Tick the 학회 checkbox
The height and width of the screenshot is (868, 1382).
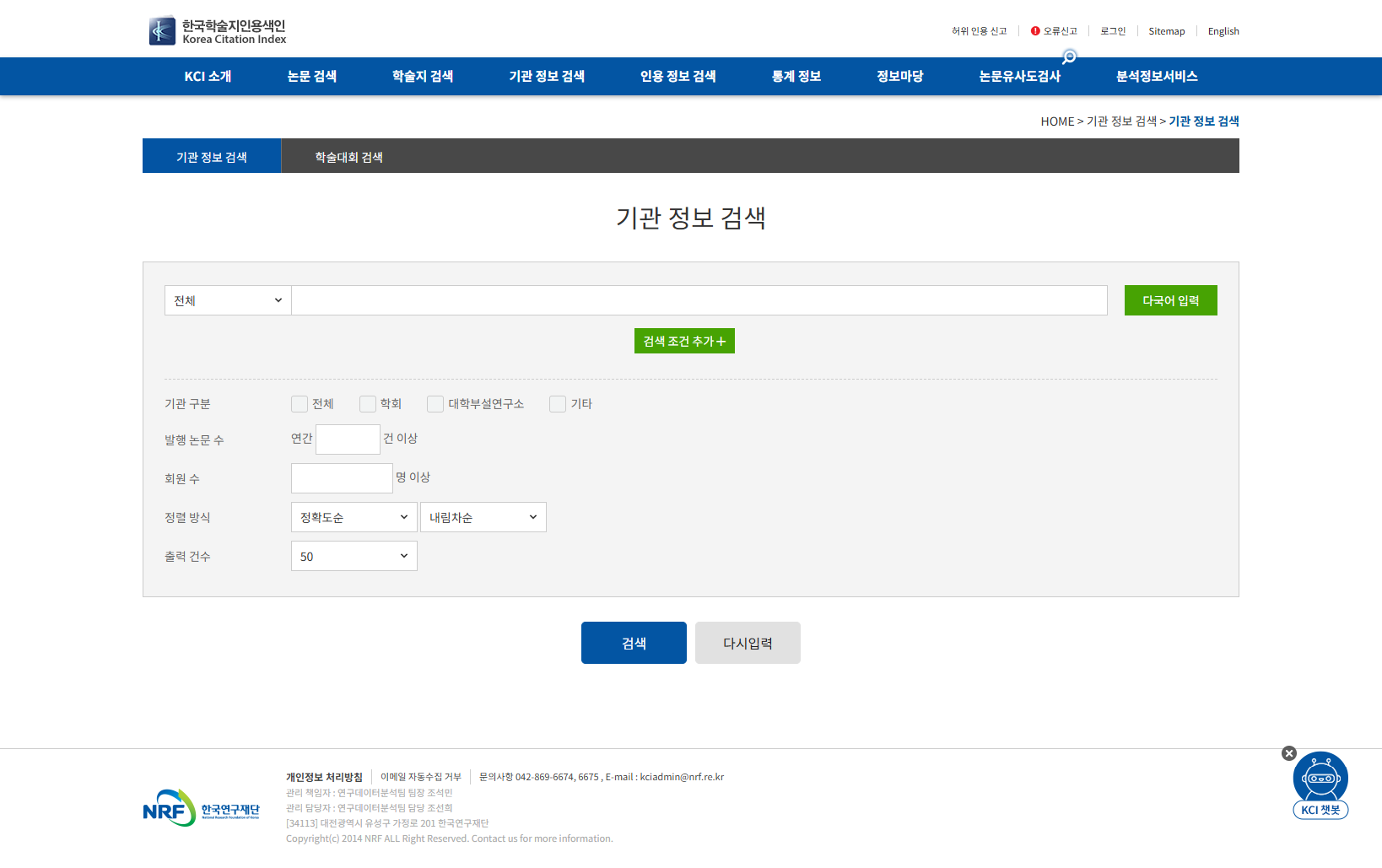368,404
